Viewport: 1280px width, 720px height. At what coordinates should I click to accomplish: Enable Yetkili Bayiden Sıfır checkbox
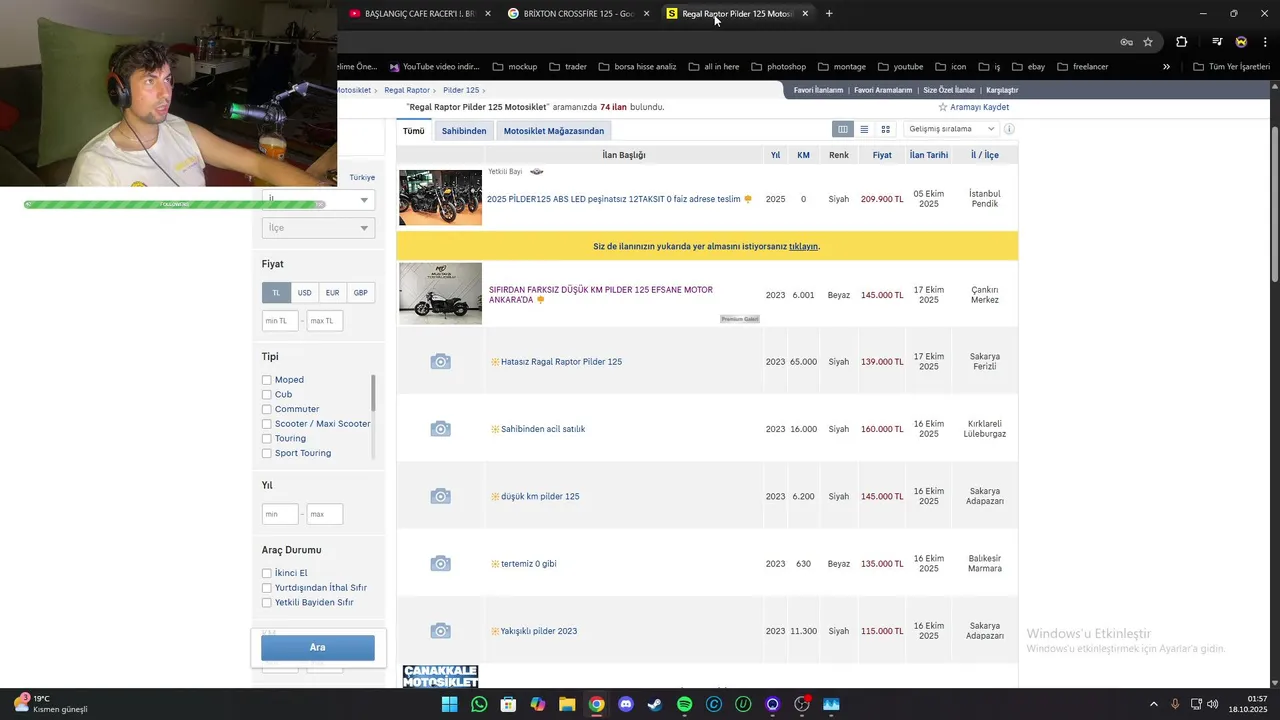(267, 603)
